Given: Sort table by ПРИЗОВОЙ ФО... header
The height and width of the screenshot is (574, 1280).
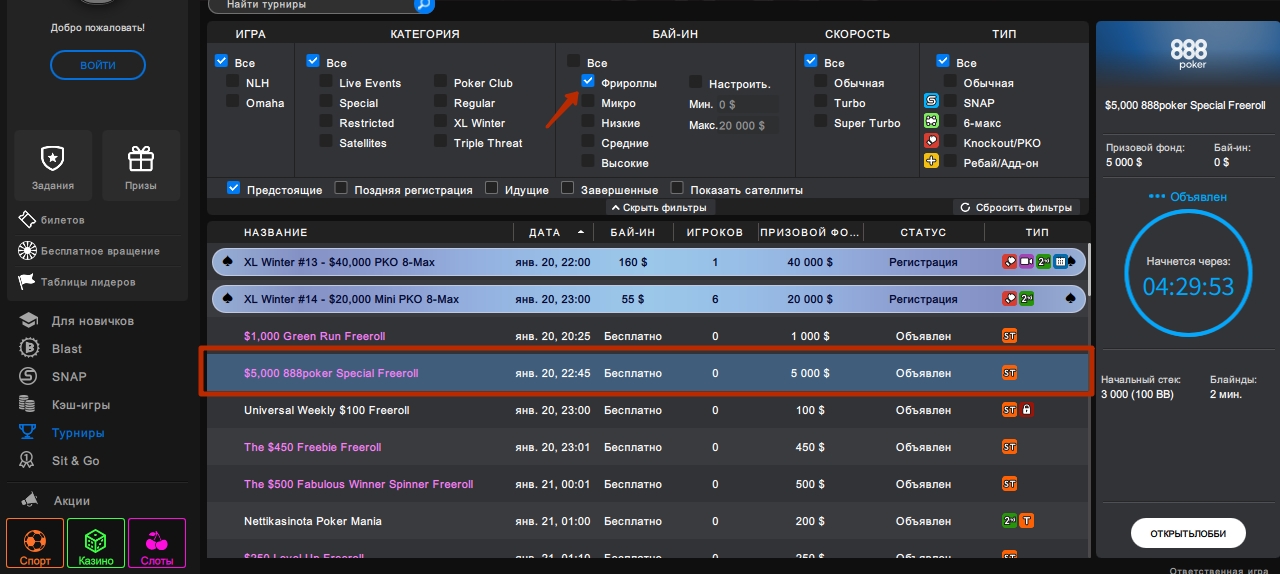Looking at the screenshot, I should [810, 232].
